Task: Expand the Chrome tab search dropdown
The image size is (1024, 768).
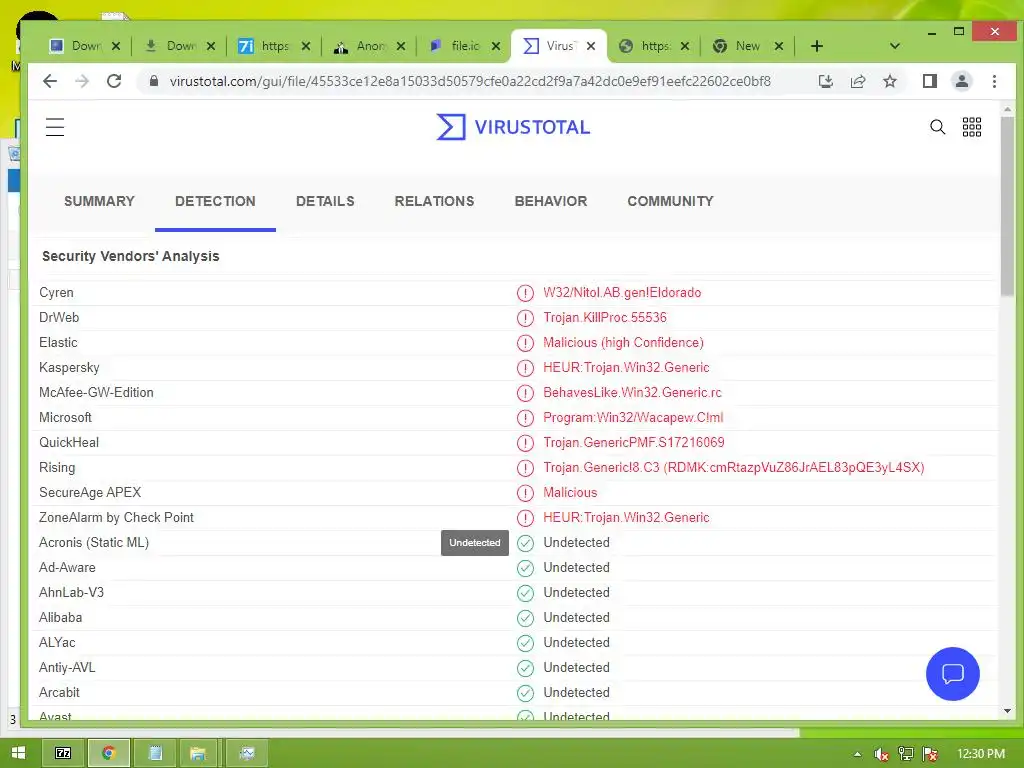Action: 895,46
